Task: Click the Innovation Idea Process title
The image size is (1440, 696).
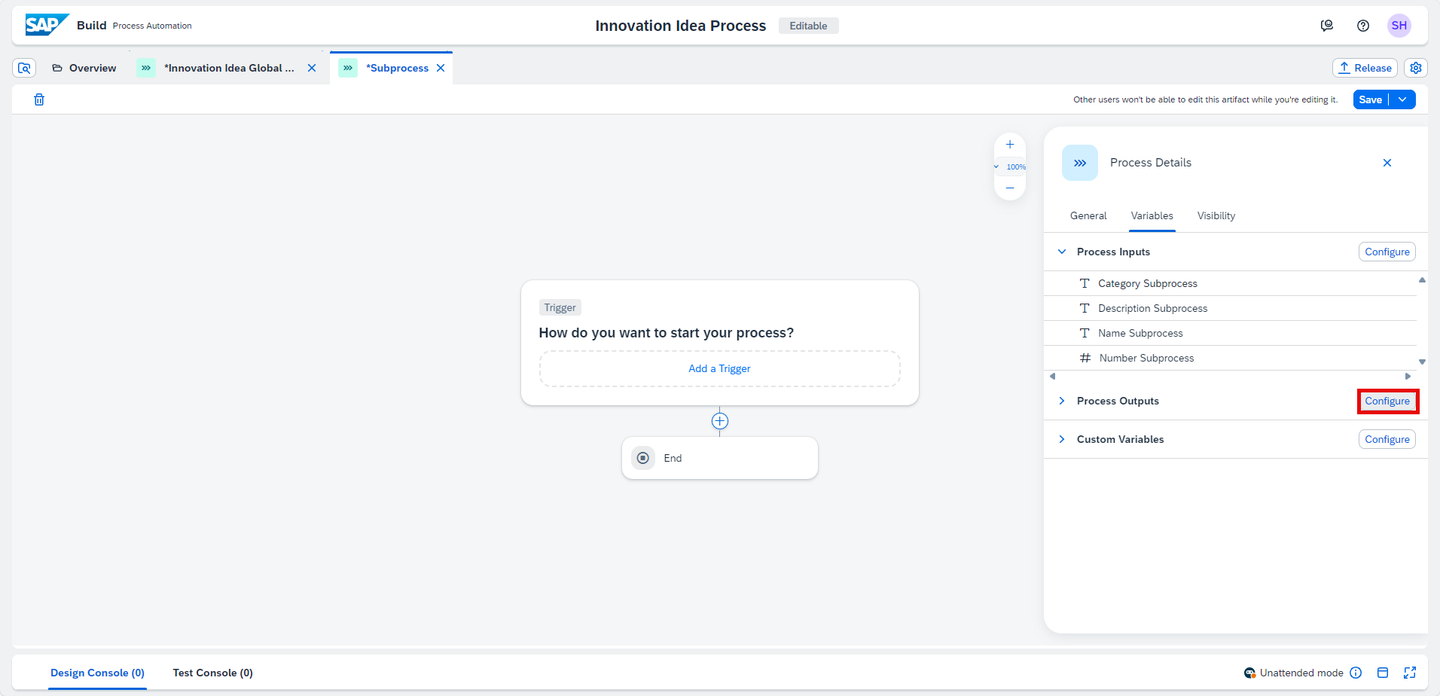Action: point(681,26)
